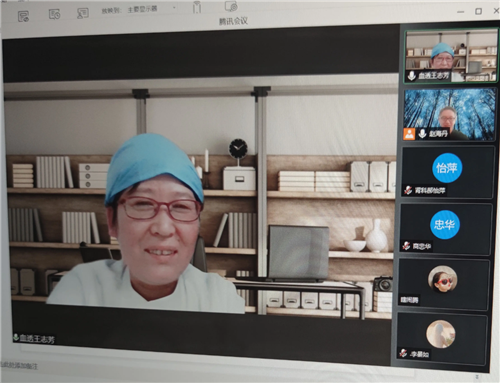Click mic icon beside 血透王志芳 in main video

tap(16, 337)
